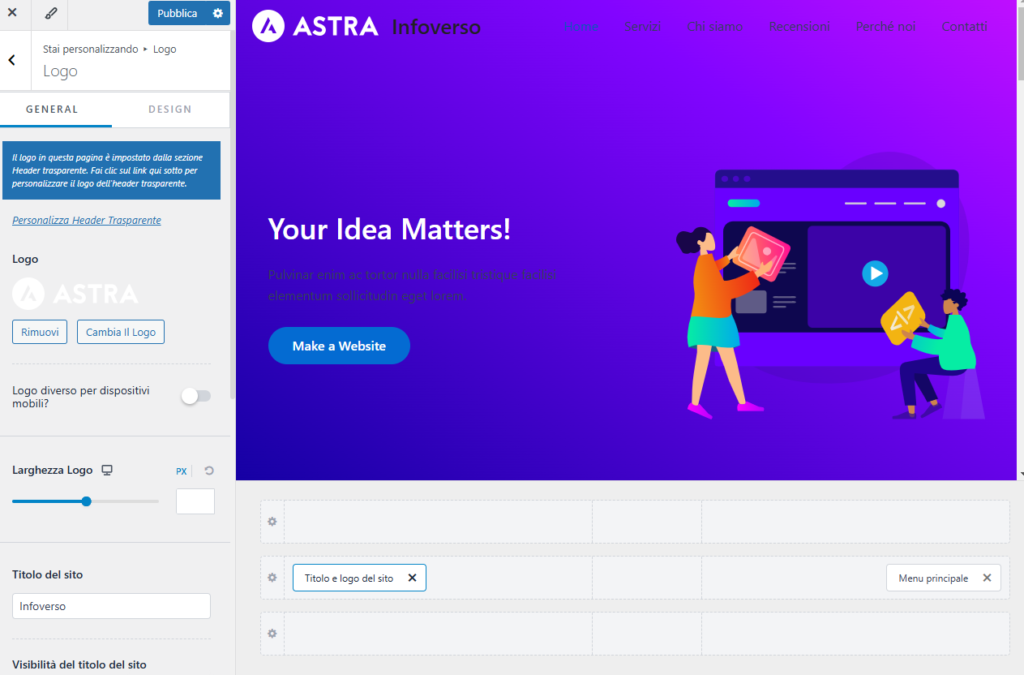Remove 'Titolo e logo del sito' element
Image resolution: width=1024 pixels, height=675 pixels.
[412, 578]
